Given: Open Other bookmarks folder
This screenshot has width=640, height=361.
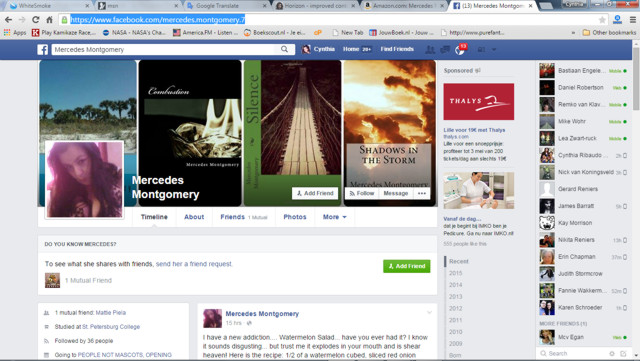Looking at the screenshot, I should point(609,33).
